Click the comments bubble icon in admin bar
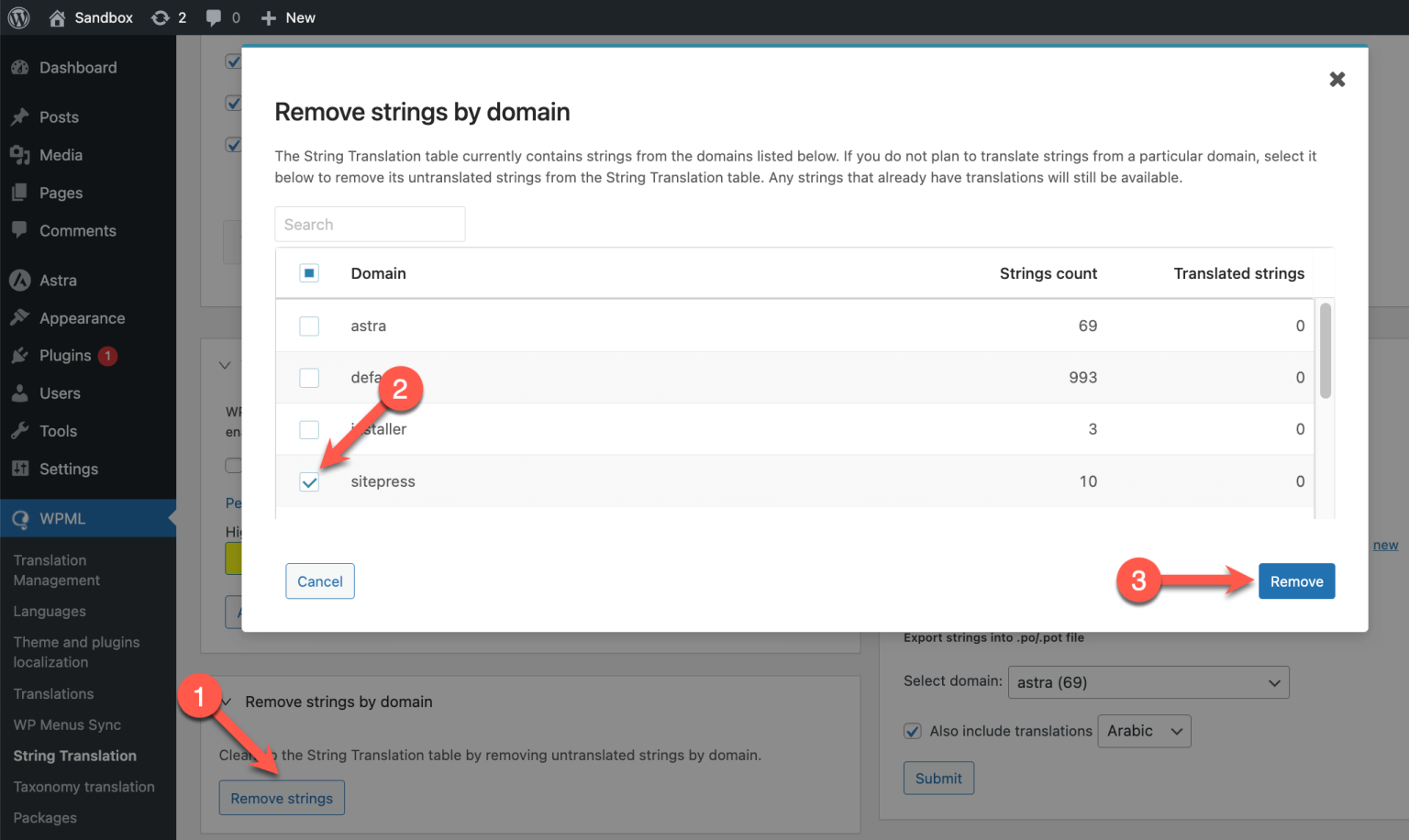This screenshot has height=840, width=1409. [x=214, y=17]
